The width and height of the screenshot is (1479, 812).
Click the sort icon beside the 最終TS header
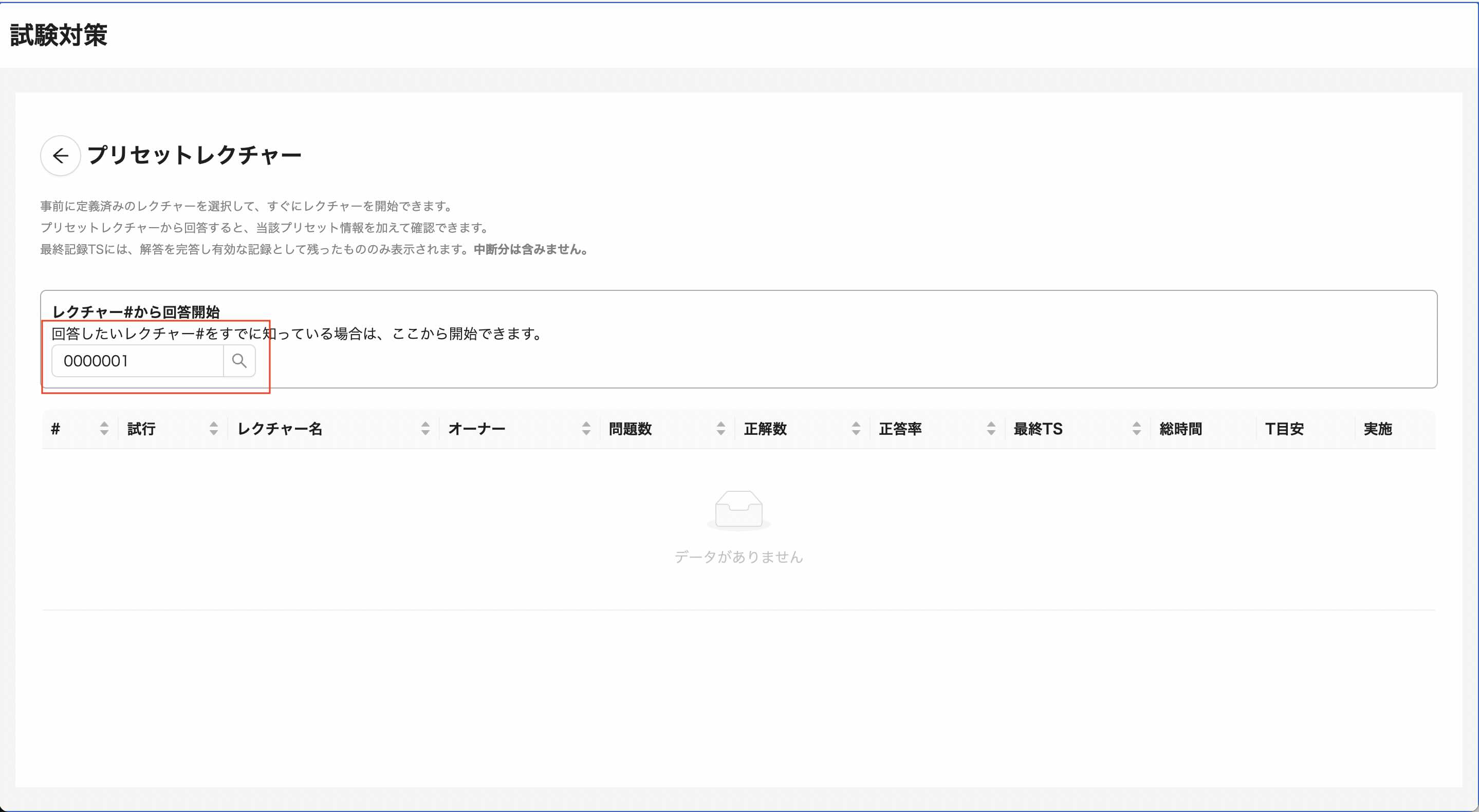coord(1136,429)
